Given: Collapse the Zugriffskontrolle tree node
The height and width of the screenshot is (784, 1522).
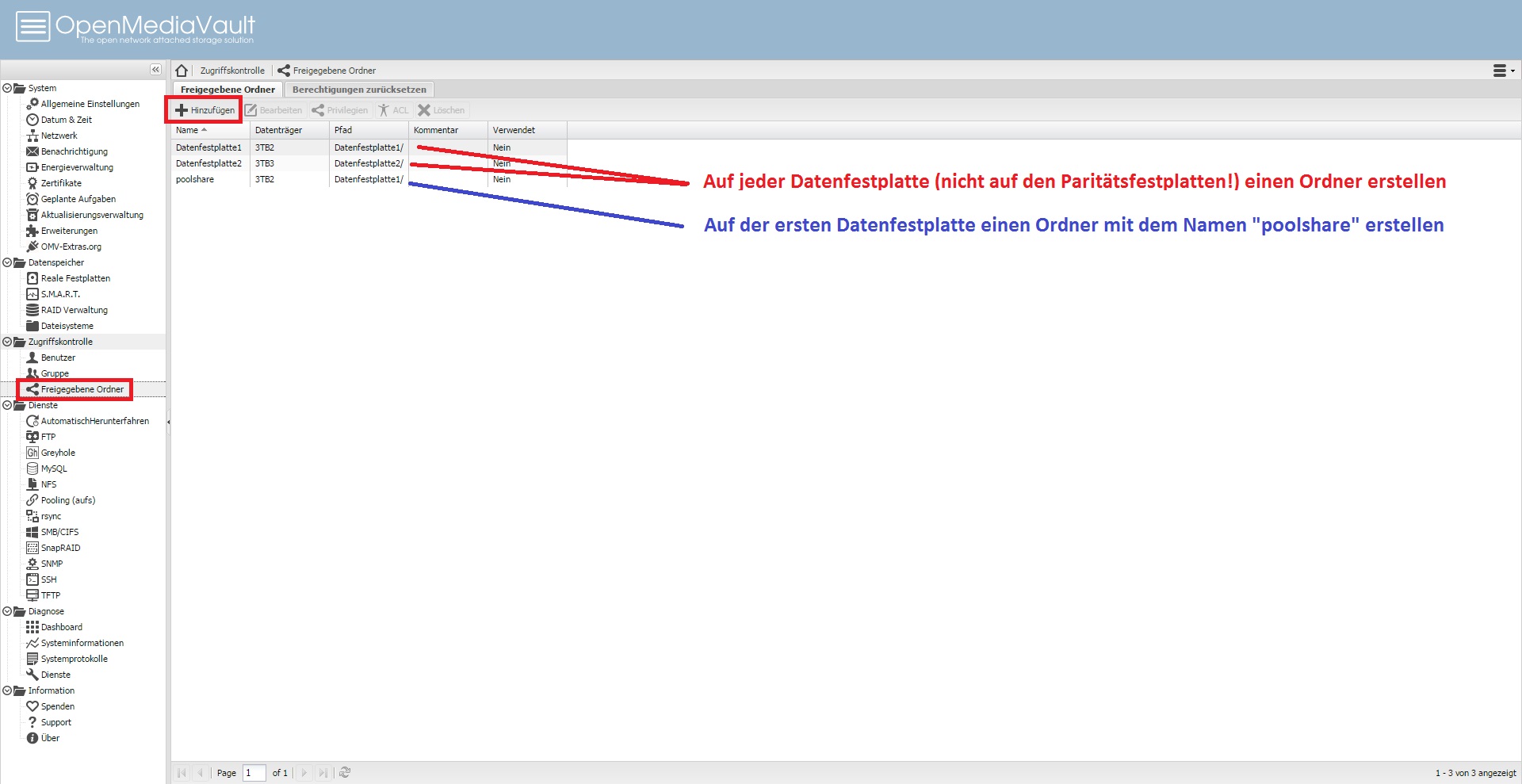Looking at the screenshot, I should tap(7, 342).
